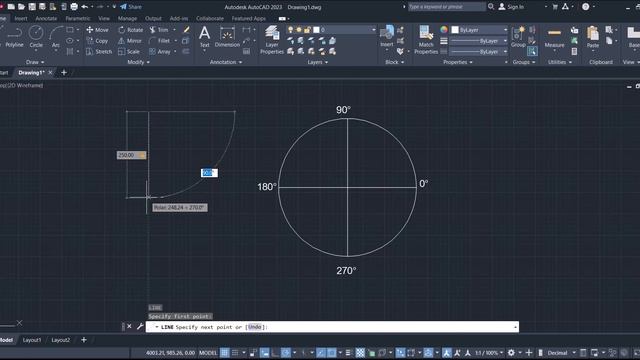The width and height of the screenshot is (640, 360).
Task: Add a new drawing tab with plus button
Action: (x=64, y=72)
